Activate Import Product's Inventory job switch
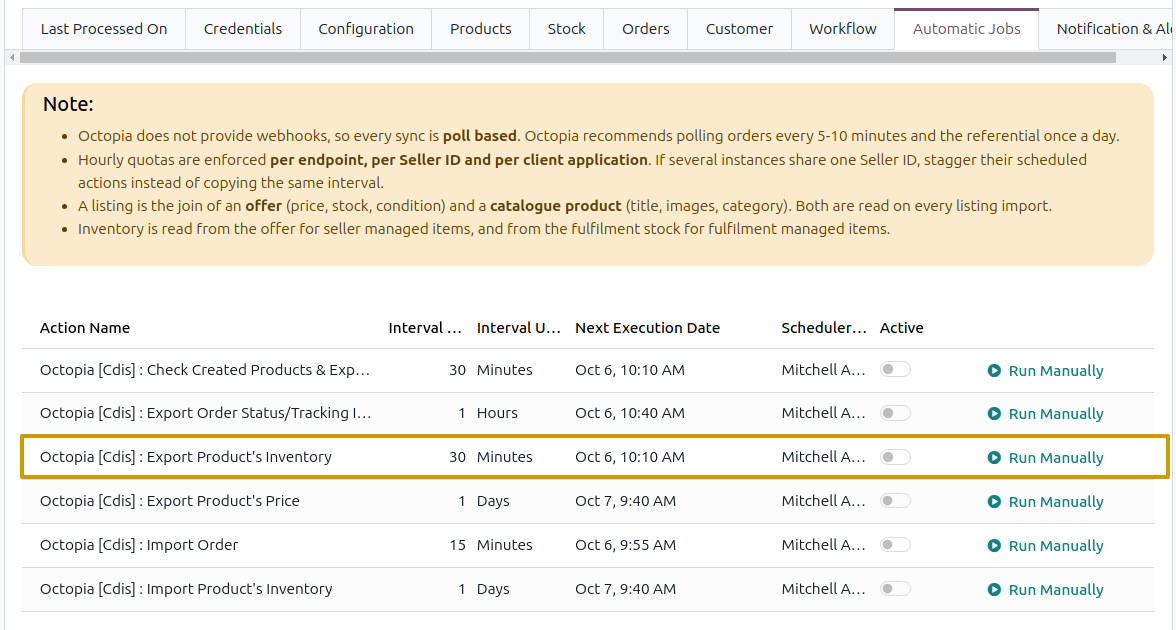The height and width of the screenshot is (630, 1176). click(x=895, y=589)
